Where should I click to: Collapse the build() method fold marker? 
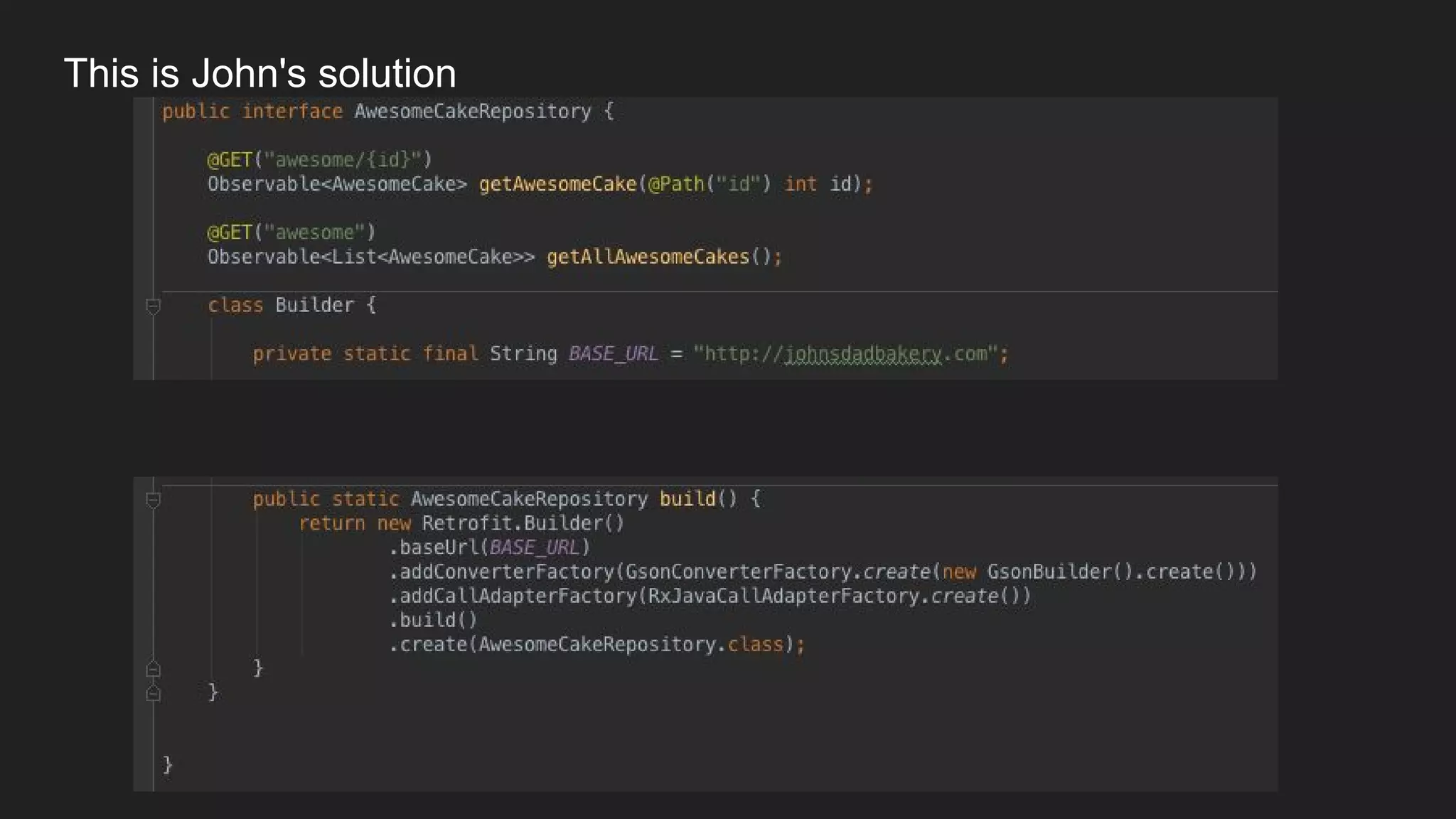click(153, 500)
